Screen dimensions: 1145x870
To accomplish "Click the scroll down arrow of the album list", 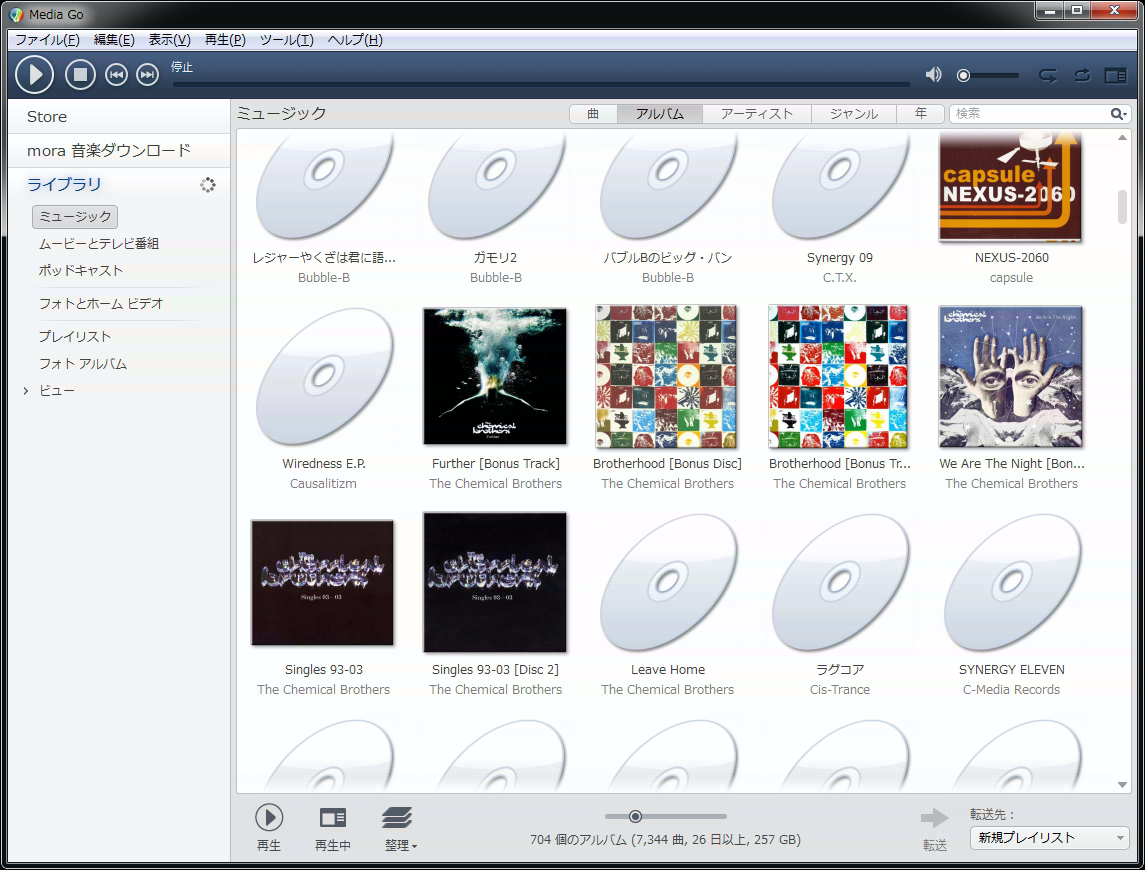I will tap(1122, 785).
